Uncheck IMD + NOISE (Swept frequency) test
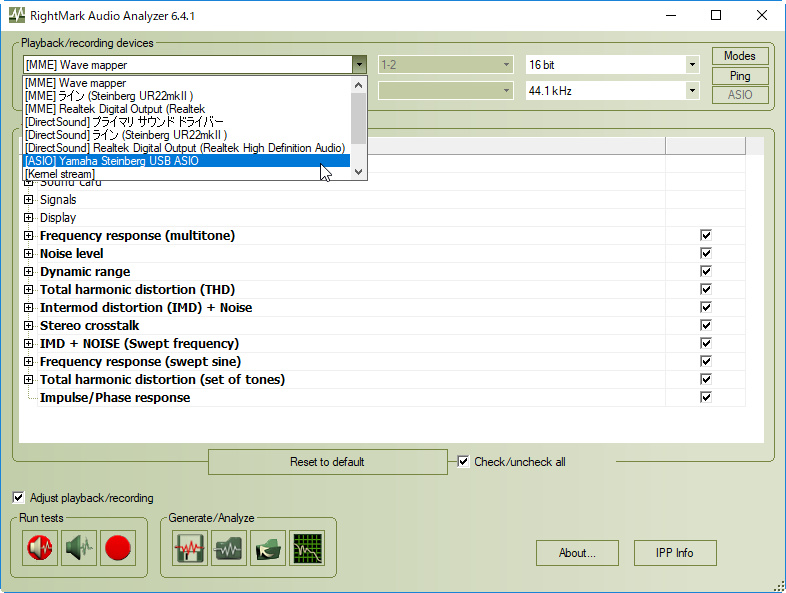This screenshot has height=593, width=786. tap(706, 343)
